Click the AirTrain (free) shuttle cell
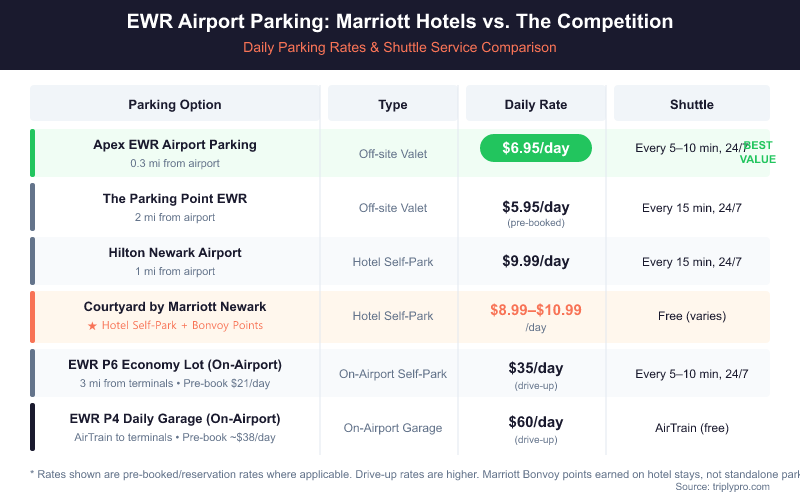 [691, 428]
